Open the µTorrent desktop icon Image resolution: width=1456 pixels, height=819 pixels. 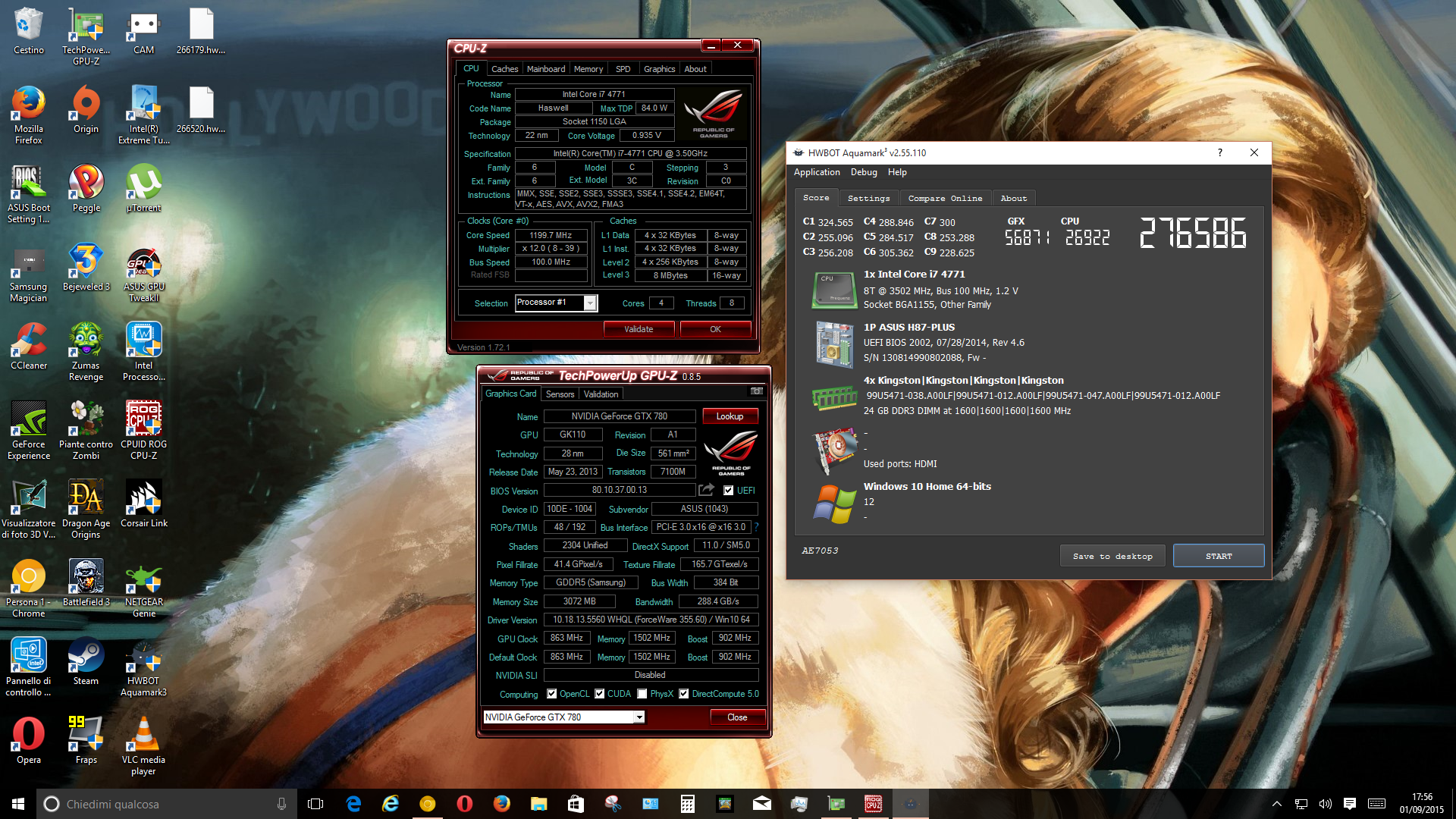point(143,189)
